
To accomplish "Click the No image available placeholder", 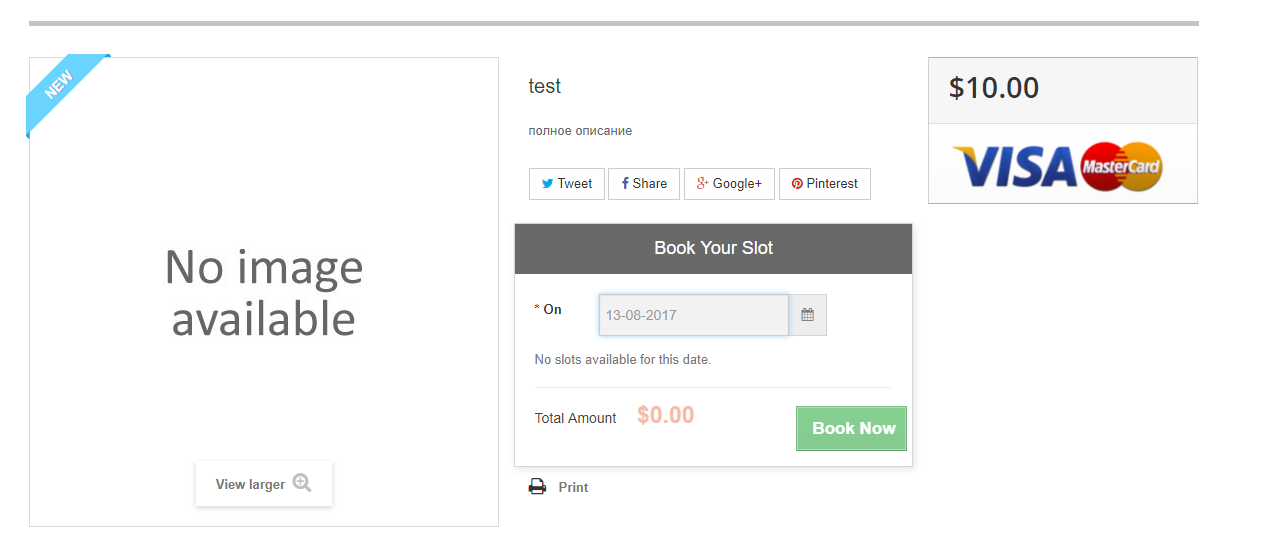I will 264,293.
